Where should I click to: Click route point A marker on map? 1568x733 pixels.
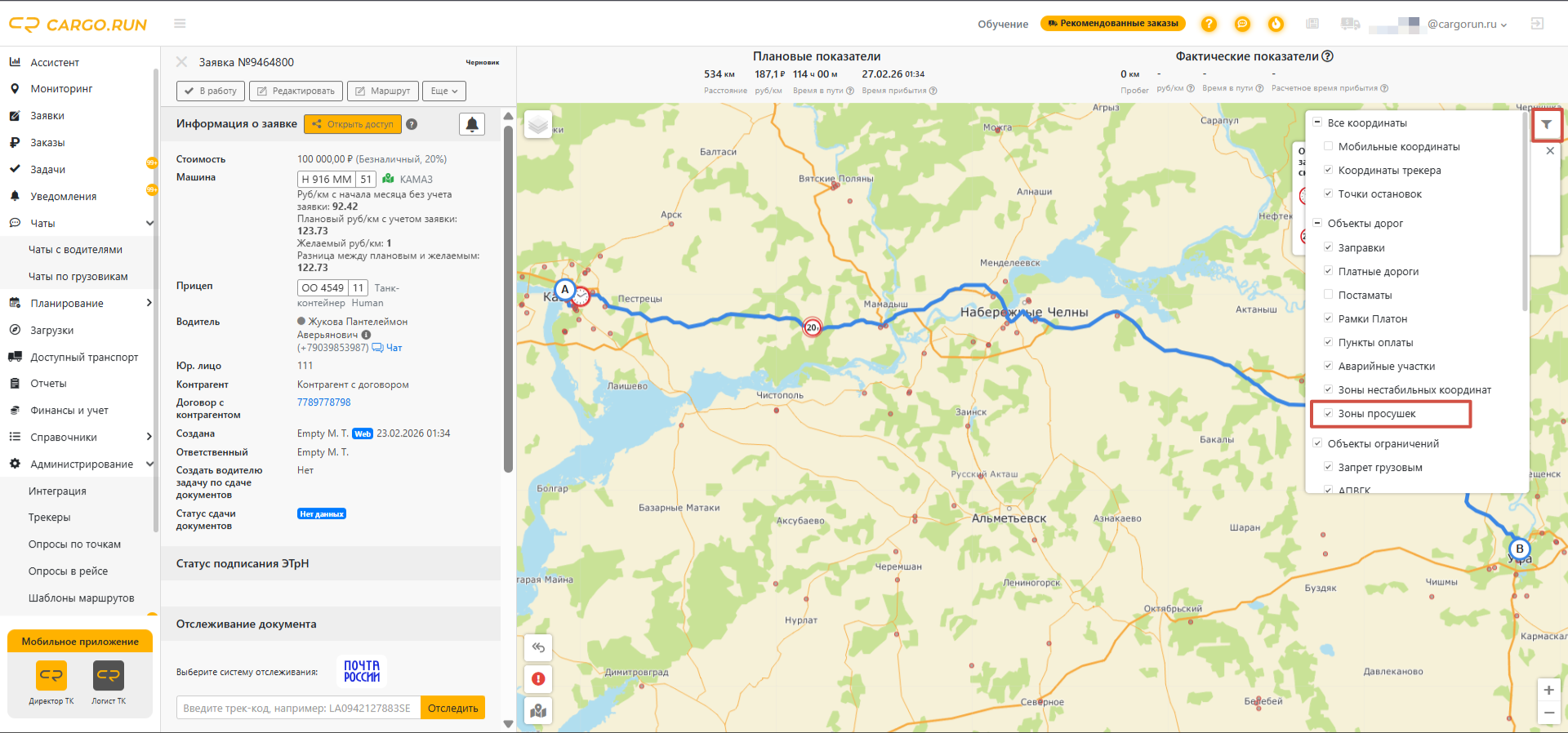tap(564, 289)
